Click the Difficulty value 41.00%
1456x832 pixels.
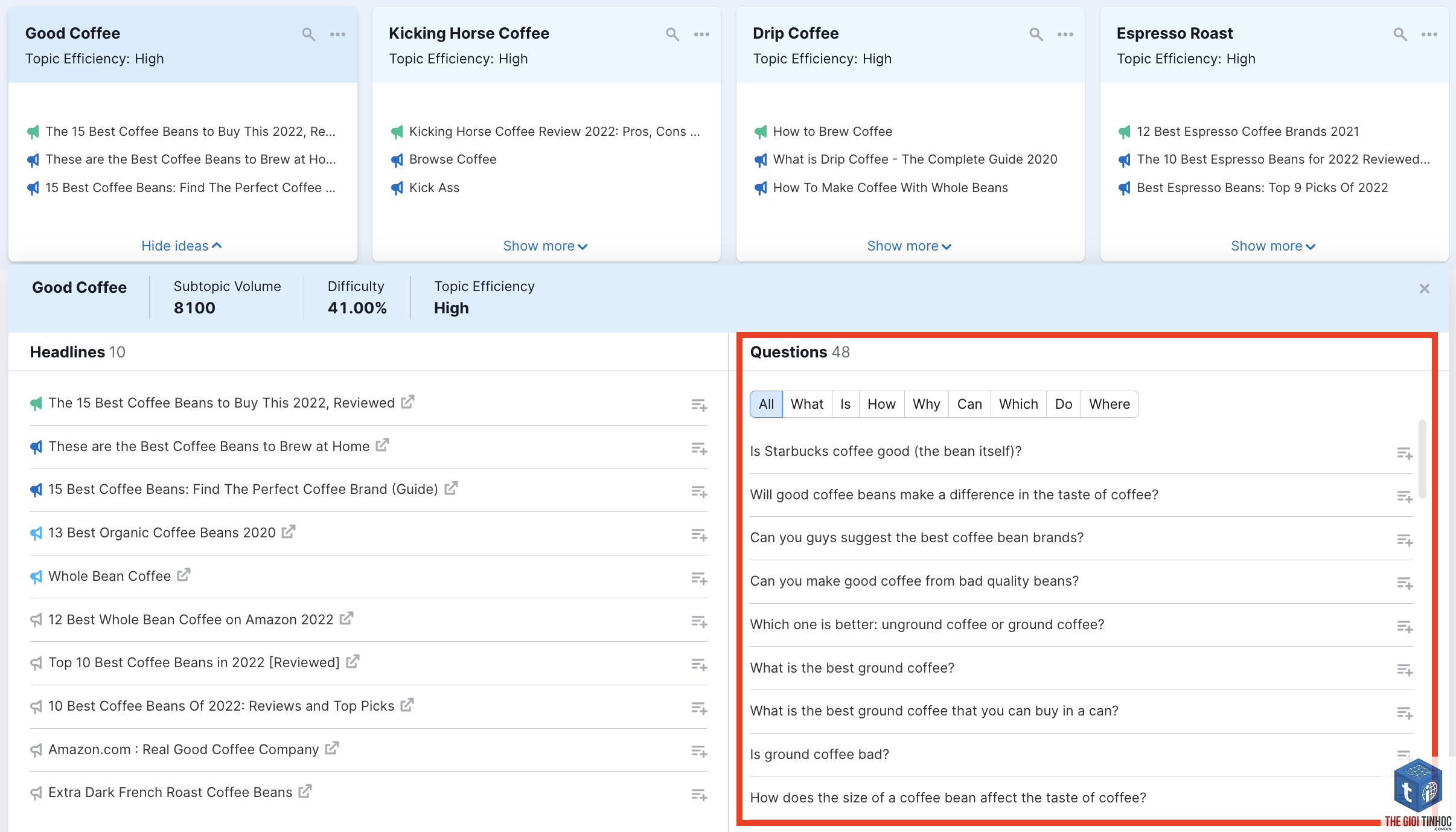[x=357, y=308]
